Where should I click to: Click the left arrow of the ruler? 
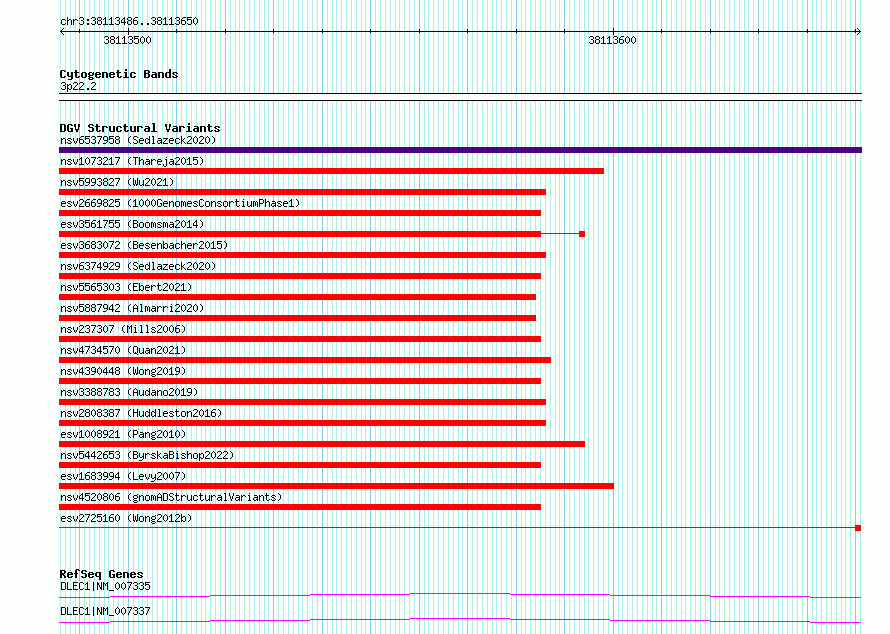[x=62, y=32]
